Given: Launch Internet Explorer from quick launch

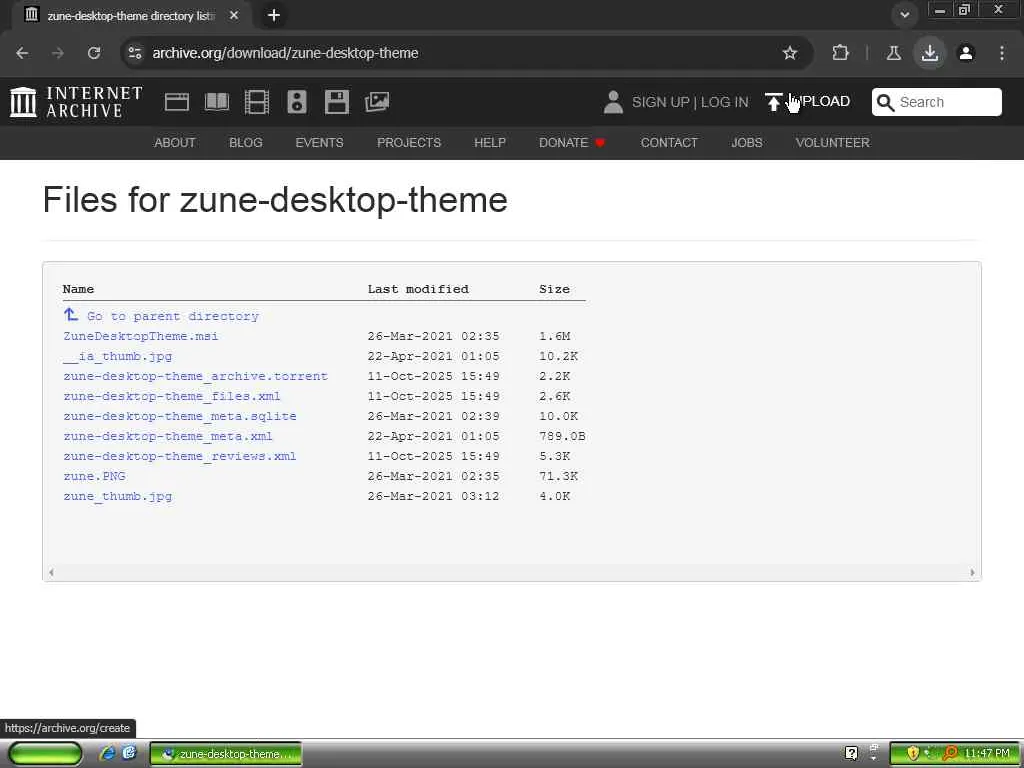Looking at the screenshot, I should [107, 754].
